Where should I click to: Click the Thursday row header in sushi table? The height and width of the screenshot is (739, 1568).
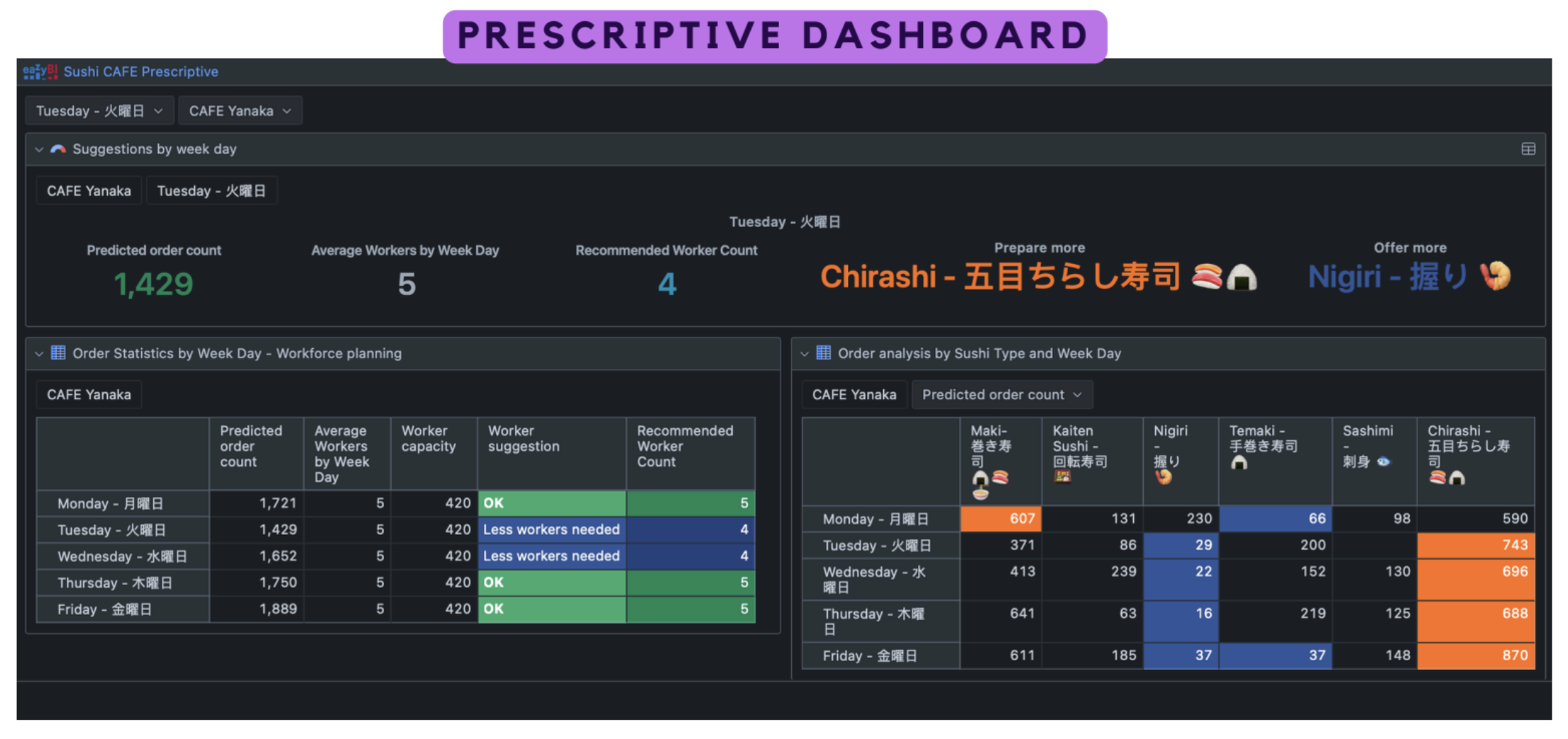point(881,621)
